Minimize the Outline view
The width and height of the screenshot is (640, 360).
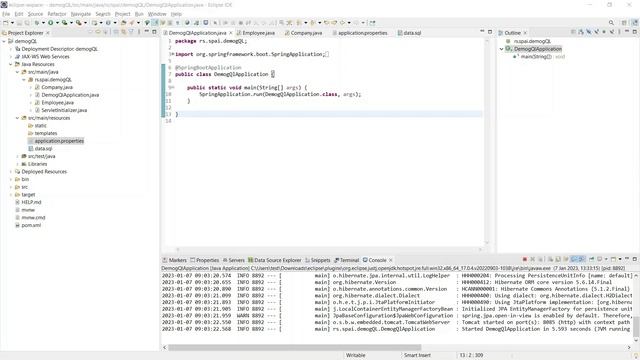click(627, 32)
